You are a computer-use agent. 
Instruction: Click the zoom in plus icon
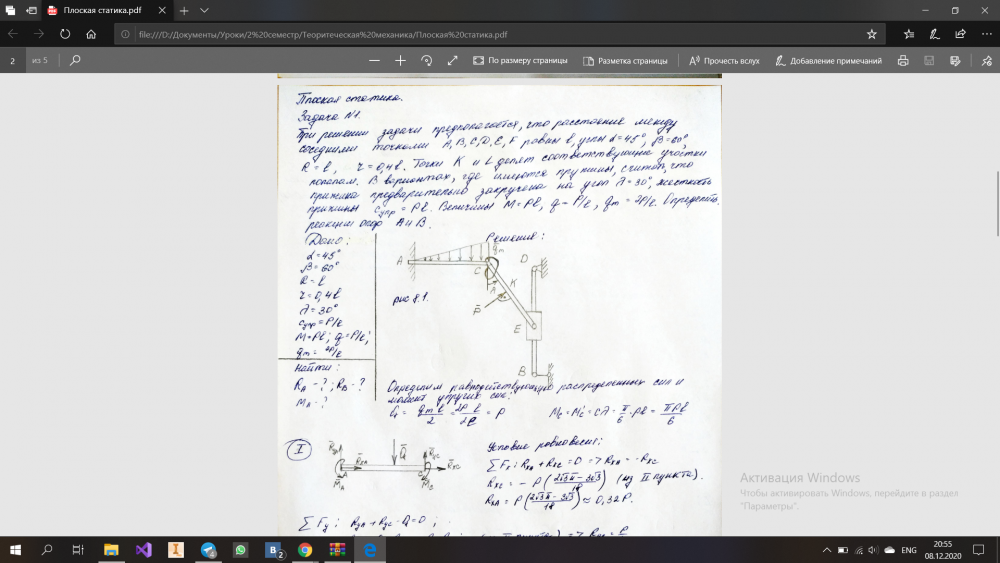[400, 60]
